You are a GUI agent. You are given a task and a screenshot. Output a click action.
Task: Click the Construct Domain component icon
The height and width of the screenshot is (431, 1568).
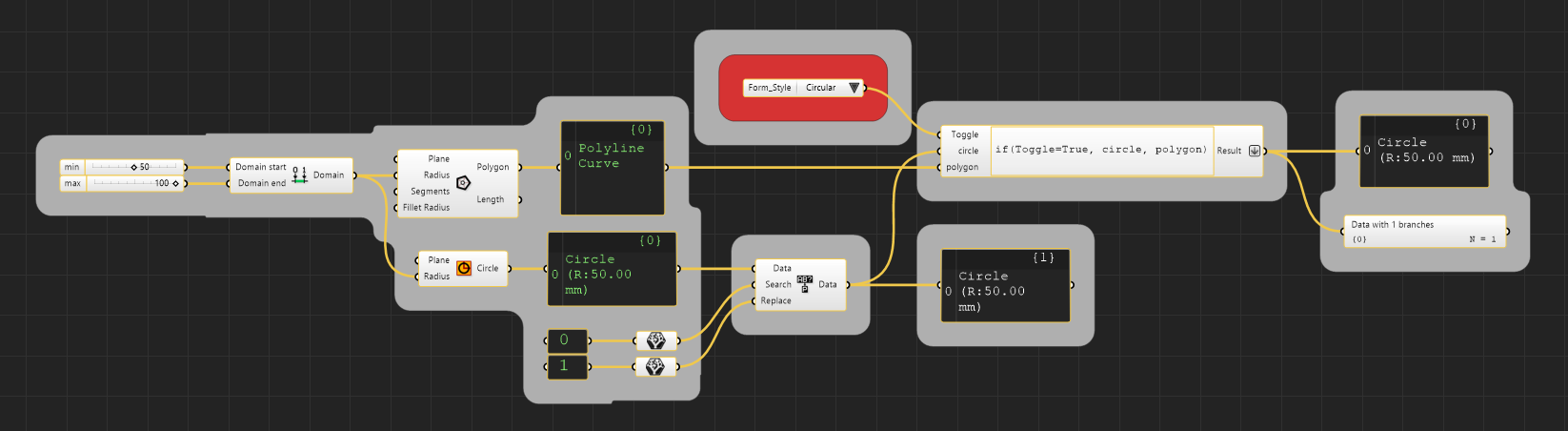pyautogui.click(x=299, y=175)
